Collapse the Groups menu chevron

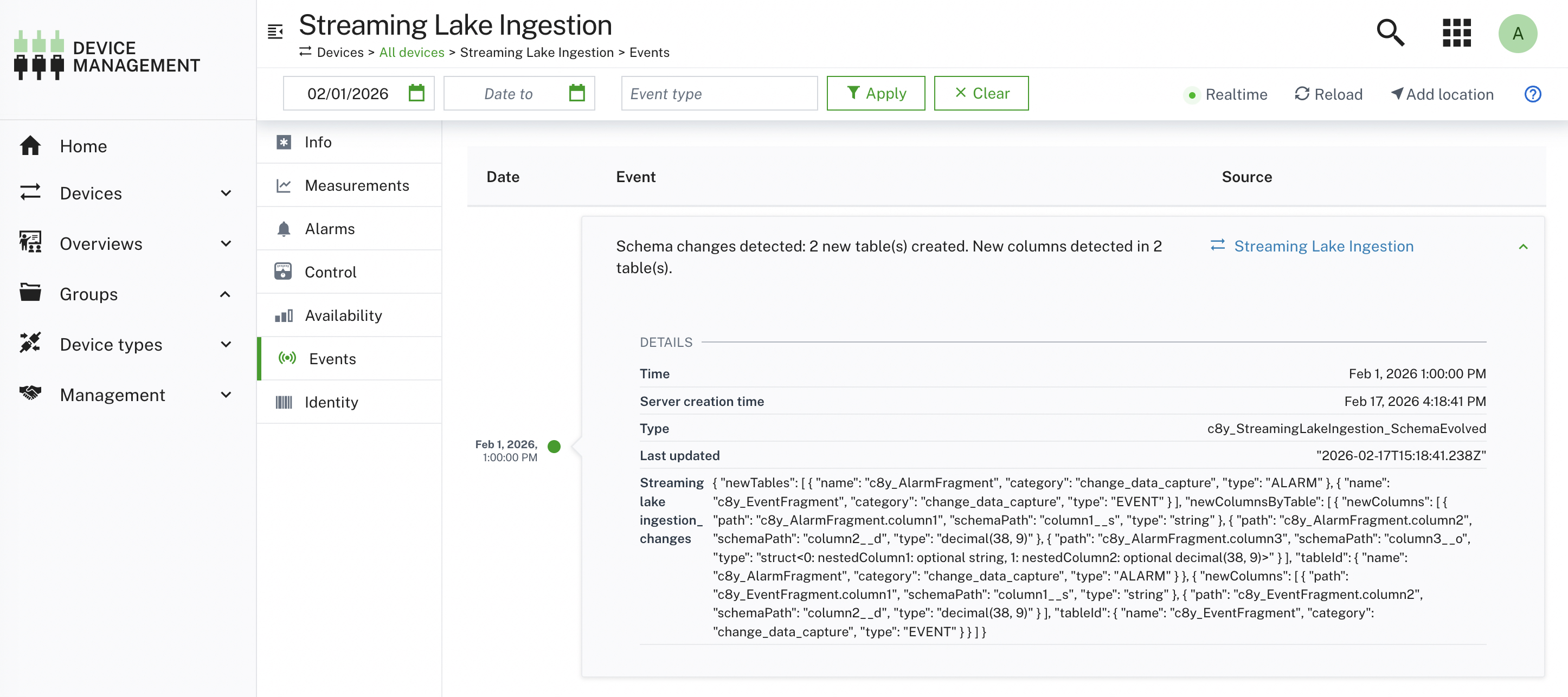[225, 294]
